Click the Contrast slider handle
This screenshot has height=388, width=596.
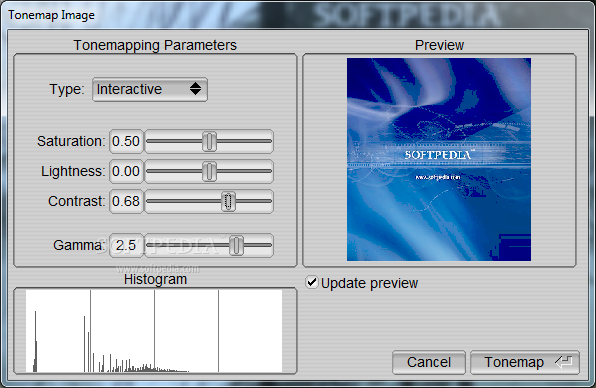click(x=228, y=201)
